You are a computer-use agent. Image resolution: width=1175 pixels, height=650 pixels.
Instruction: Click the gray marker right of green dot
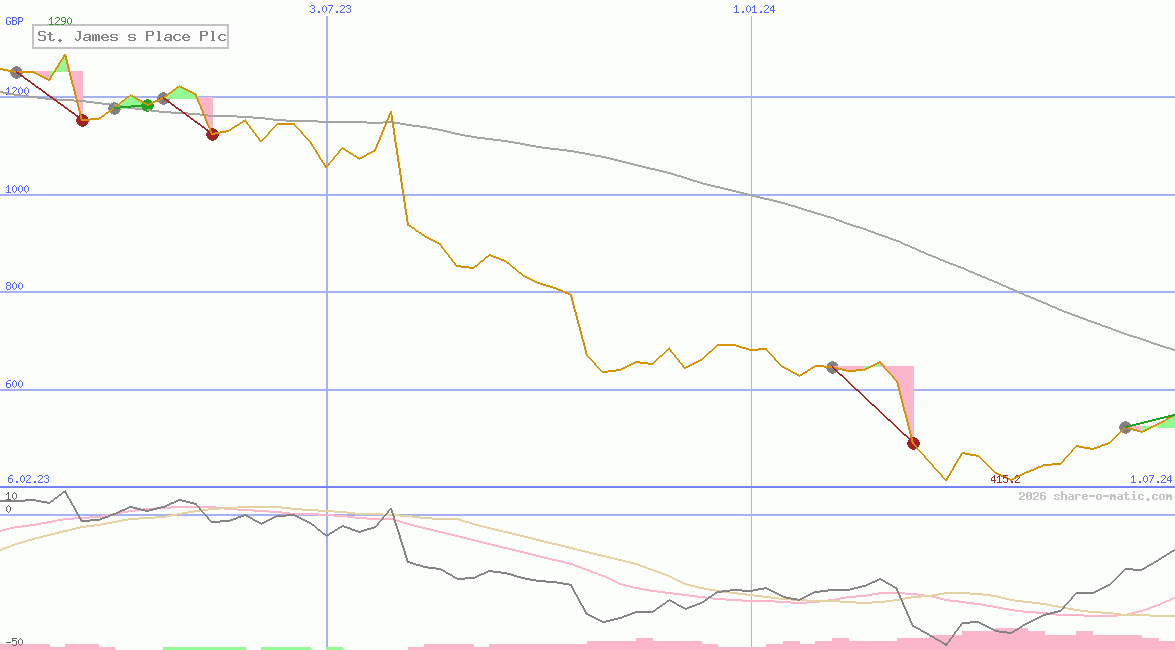pyautogui.click(x=163, y=98)
